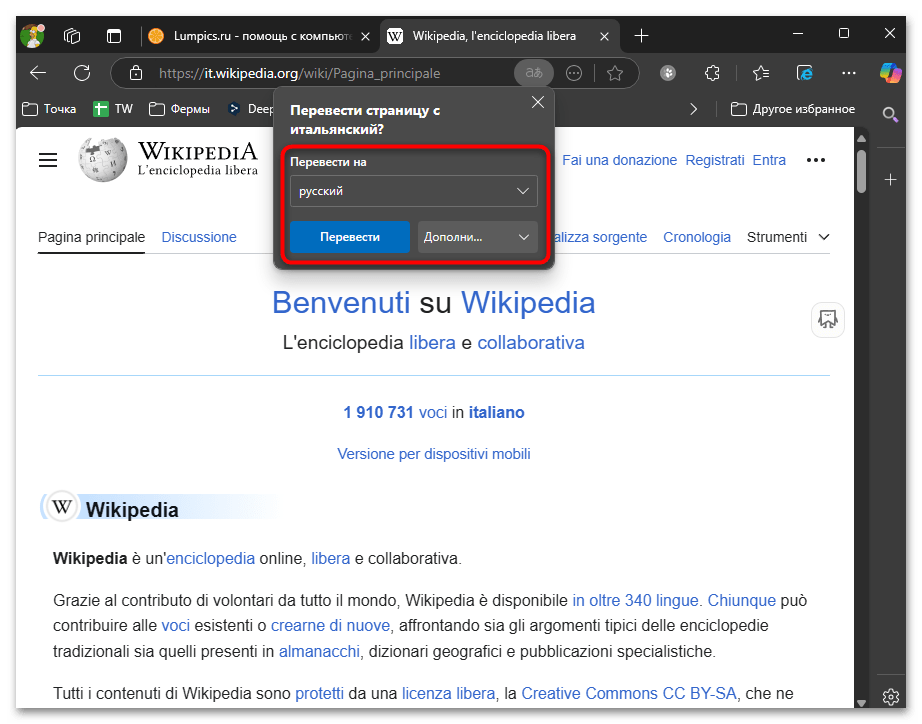Click the Registrati link

pyautogui.click(x=714, y=160)
